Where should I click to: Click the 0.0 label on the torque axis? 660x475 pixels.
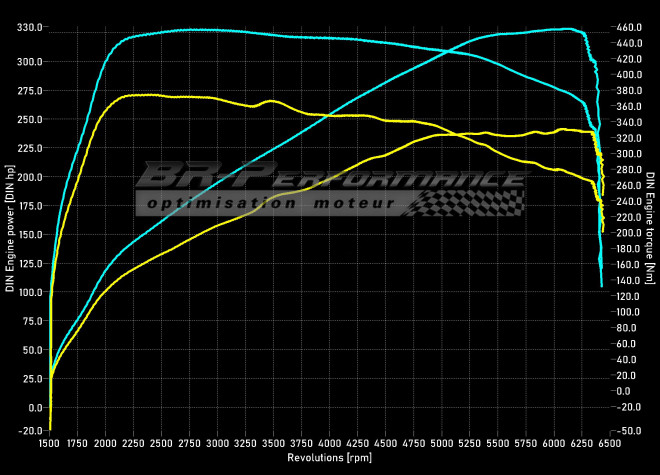[x=625, y=391]
